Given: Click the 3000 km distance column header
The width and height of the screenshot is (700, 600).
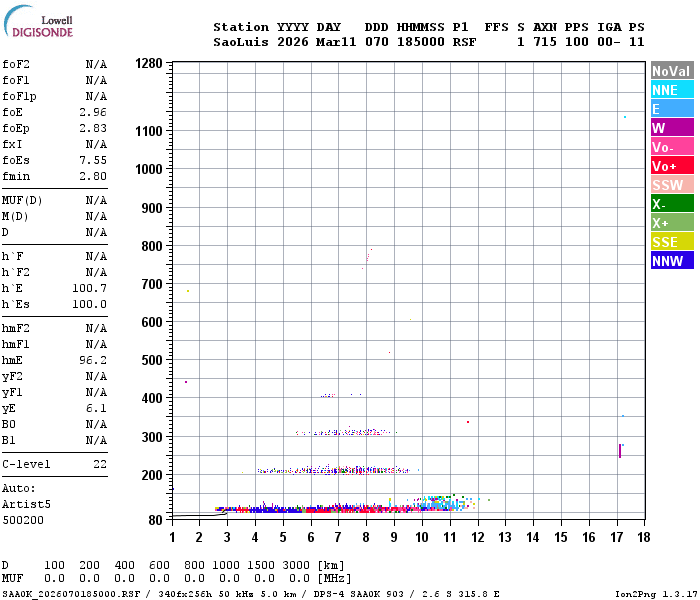Looking at the screenshot, I should 296,565.
